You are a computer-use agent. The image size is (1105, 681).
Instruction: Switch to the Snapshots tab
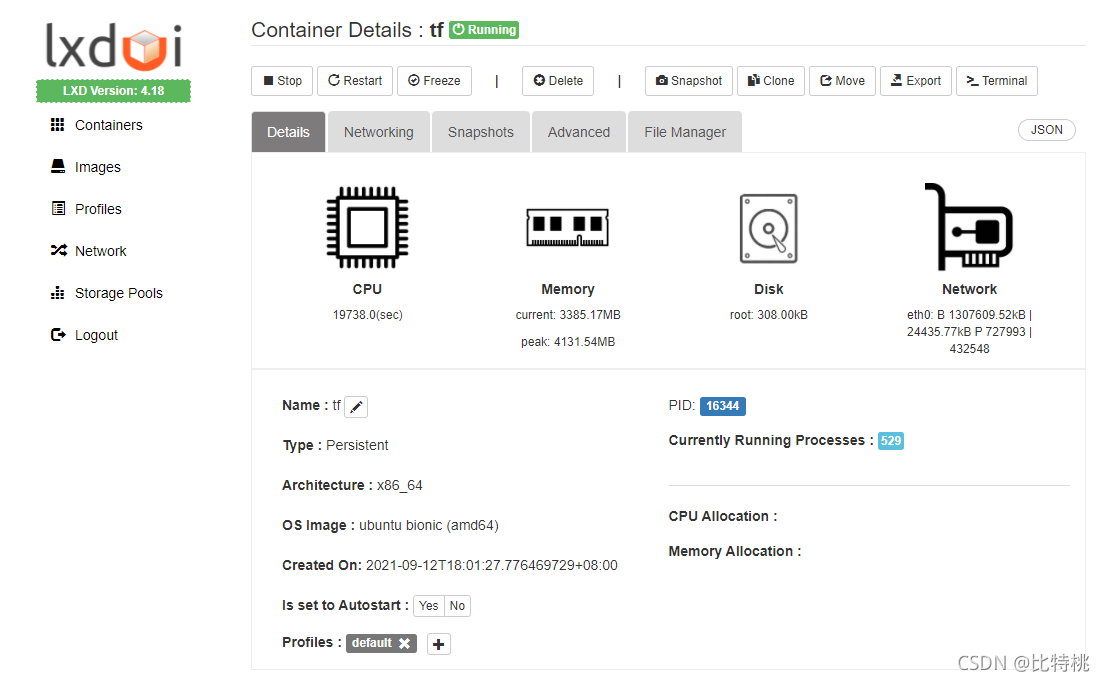tap(481, 132)
